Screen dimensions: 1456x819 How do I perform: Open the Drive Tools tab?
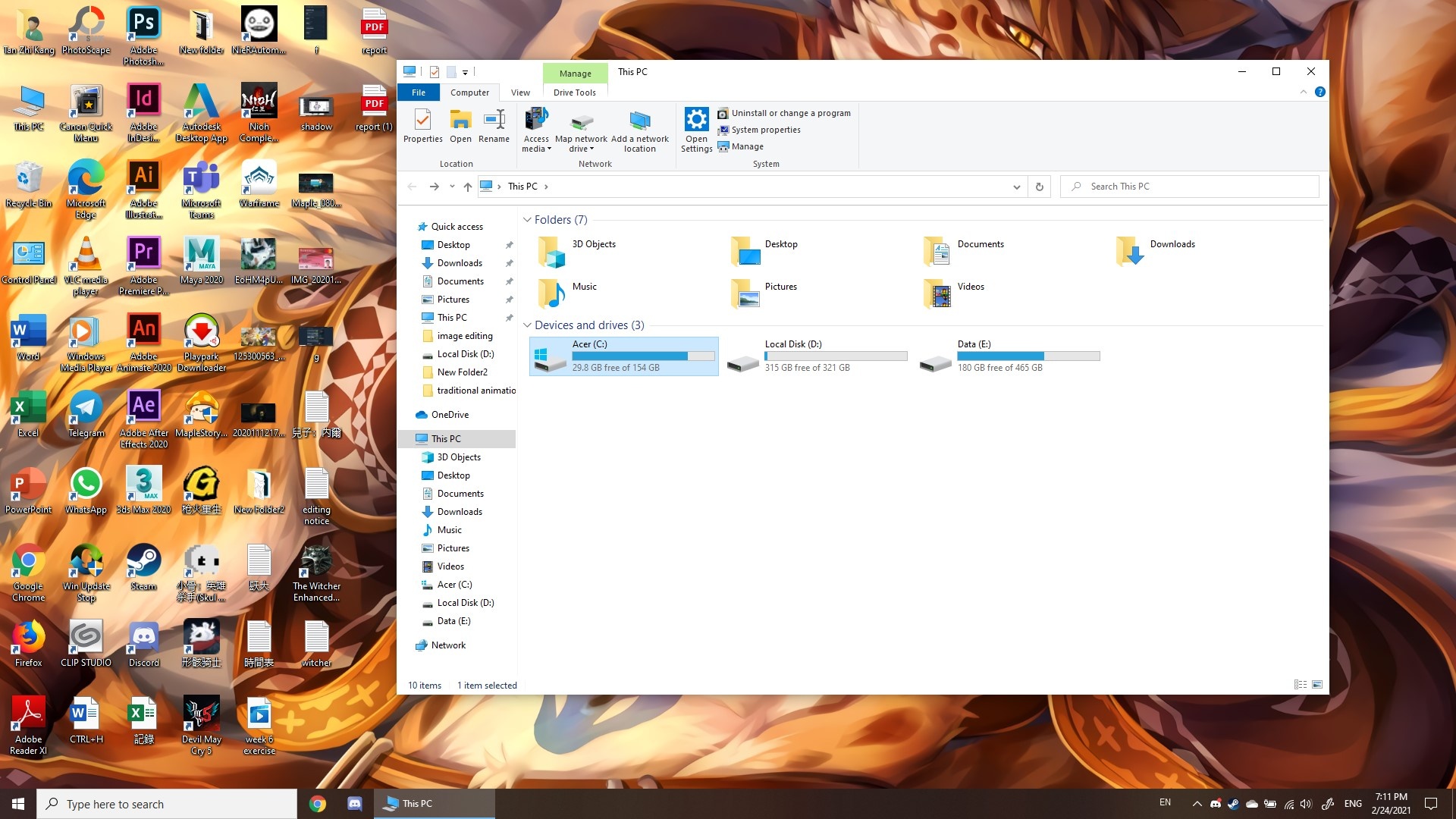point(574,93)
